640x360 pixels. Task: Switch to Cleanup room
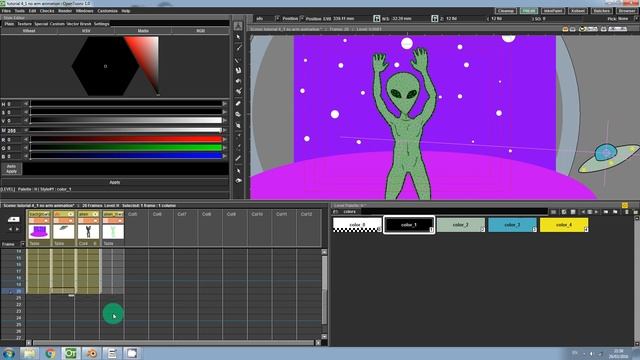click(505, 11)
